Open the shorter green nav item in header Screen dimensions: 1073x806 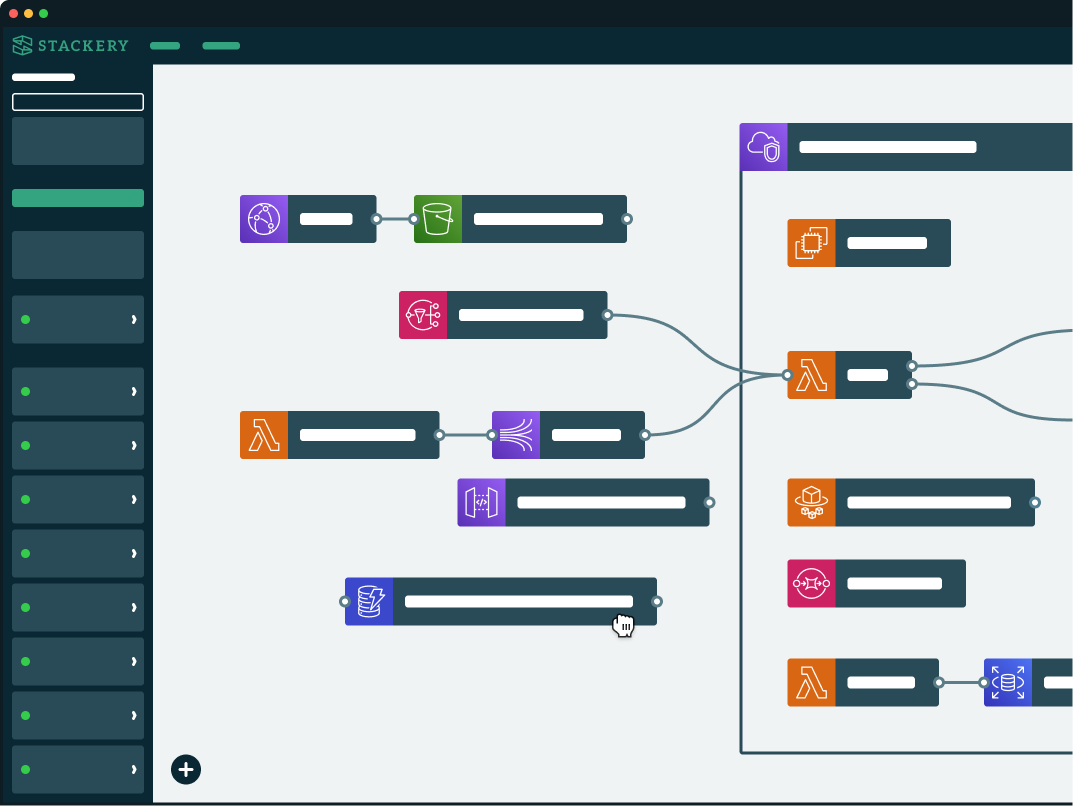point(165,46)
